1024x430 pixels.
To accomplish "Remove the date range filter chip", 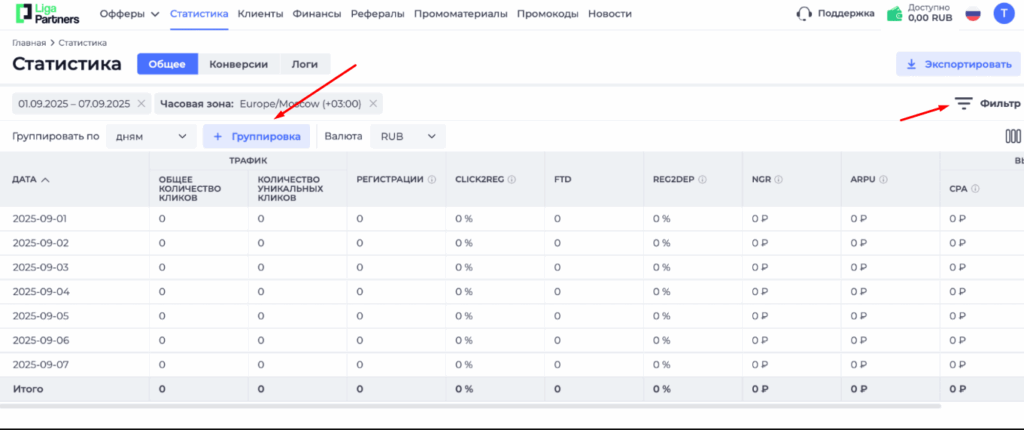I will coord(142,103).
